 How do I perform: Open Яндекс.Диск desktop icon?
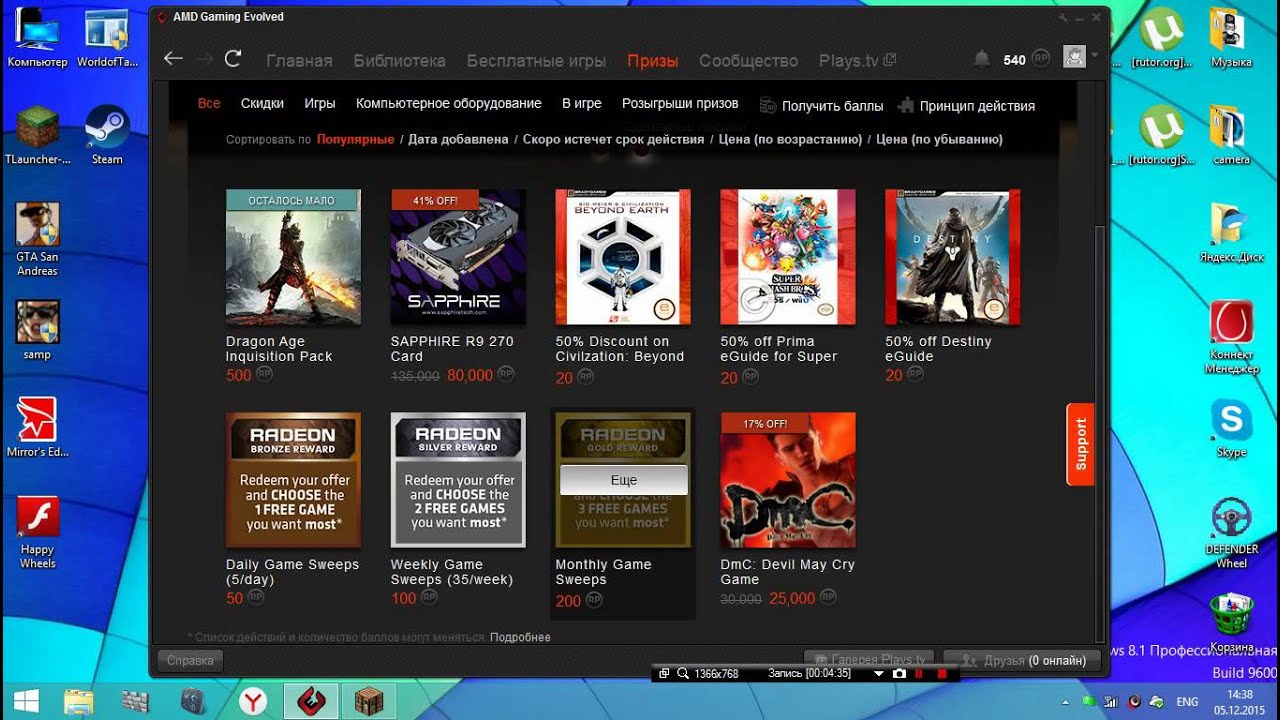point(1231,232)
